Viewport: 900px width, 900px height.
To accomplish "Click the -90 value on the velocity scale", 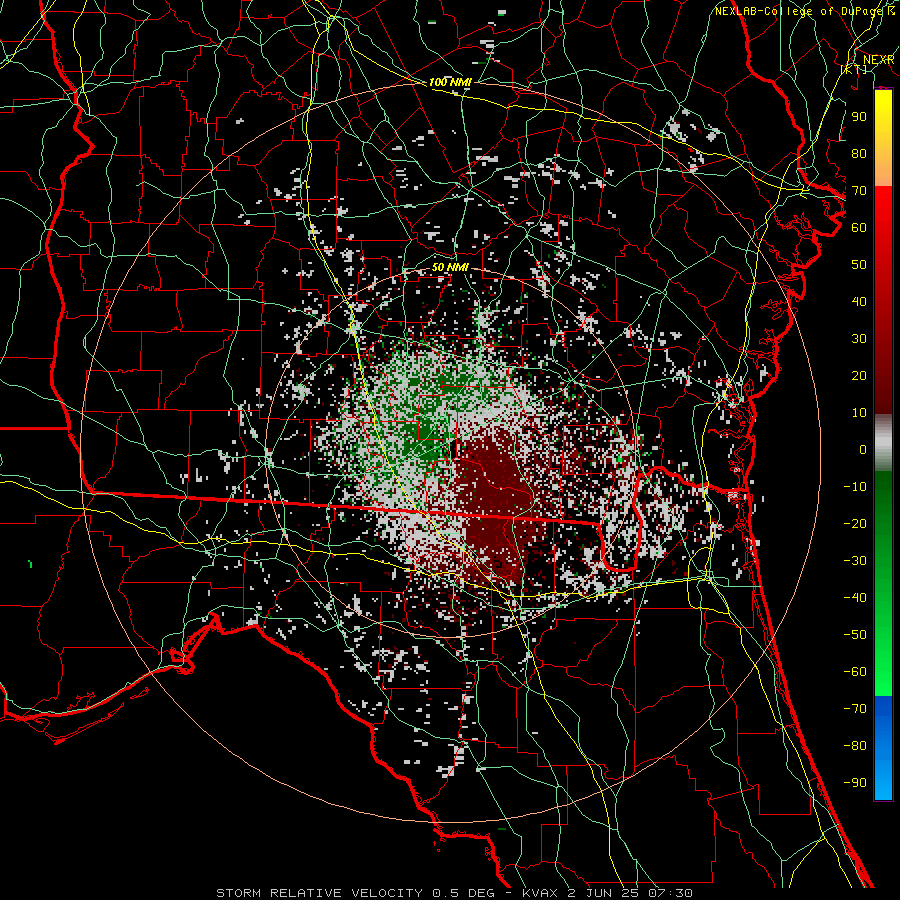I will [x=855, y=783].
